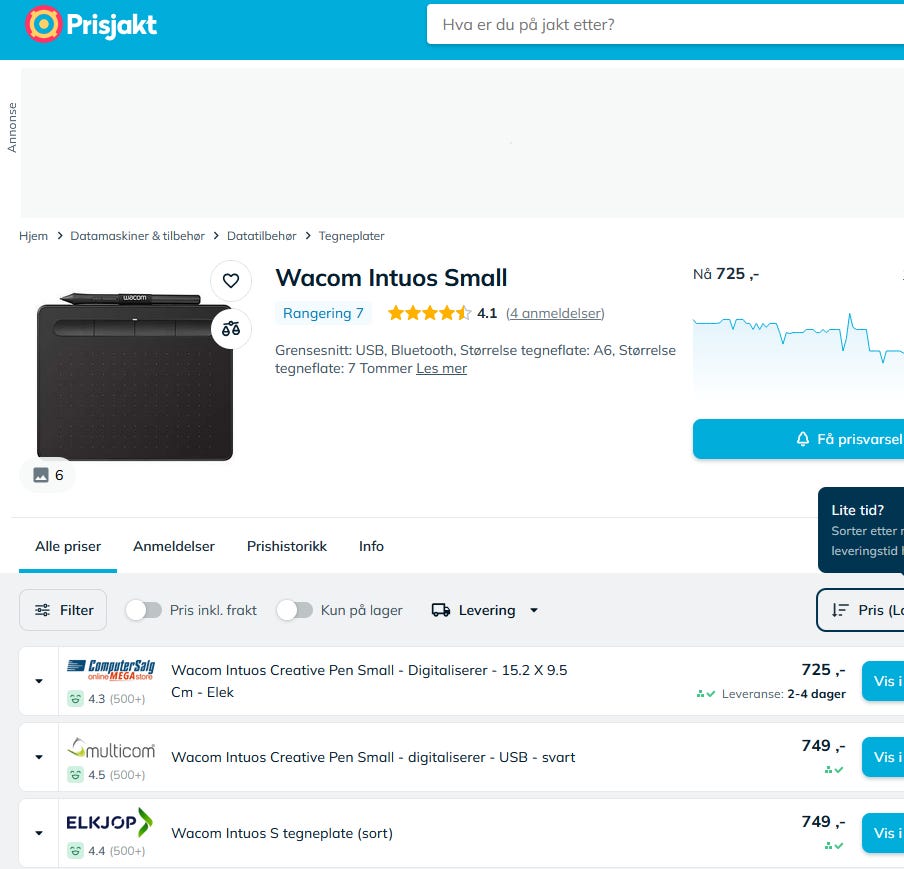Image resolution: width=904 pixels, height=869 pixels.
Task: Click stock icon beside Leveranse 2-4 dager
Action: [706, 694]
